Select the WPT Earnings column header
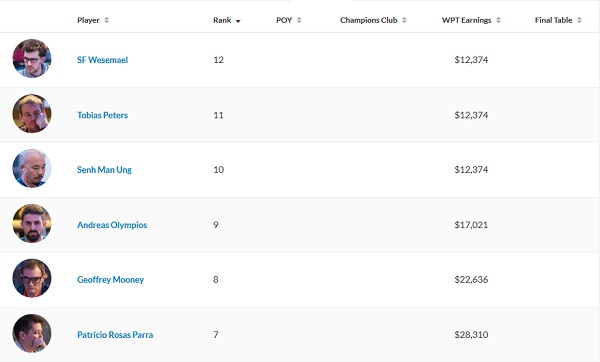 (466, 20)
